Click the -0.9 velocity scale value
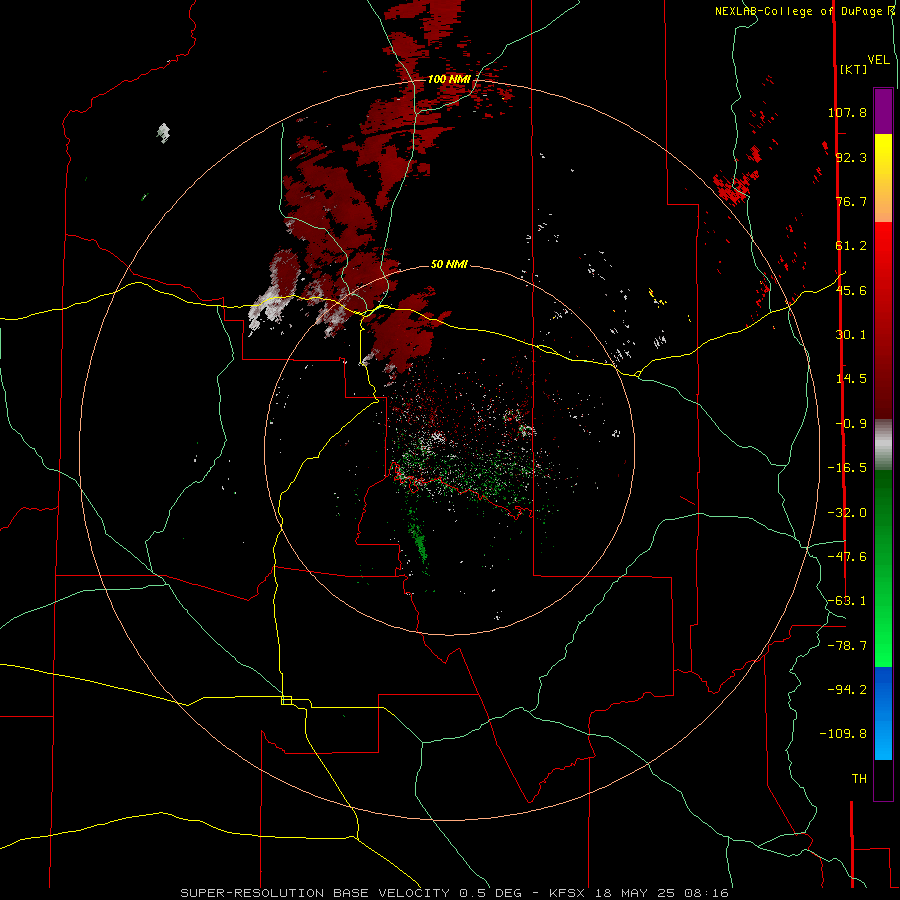The height and width of the screenshot is (900, 900). pyautogui.click(x=851, y=424)
